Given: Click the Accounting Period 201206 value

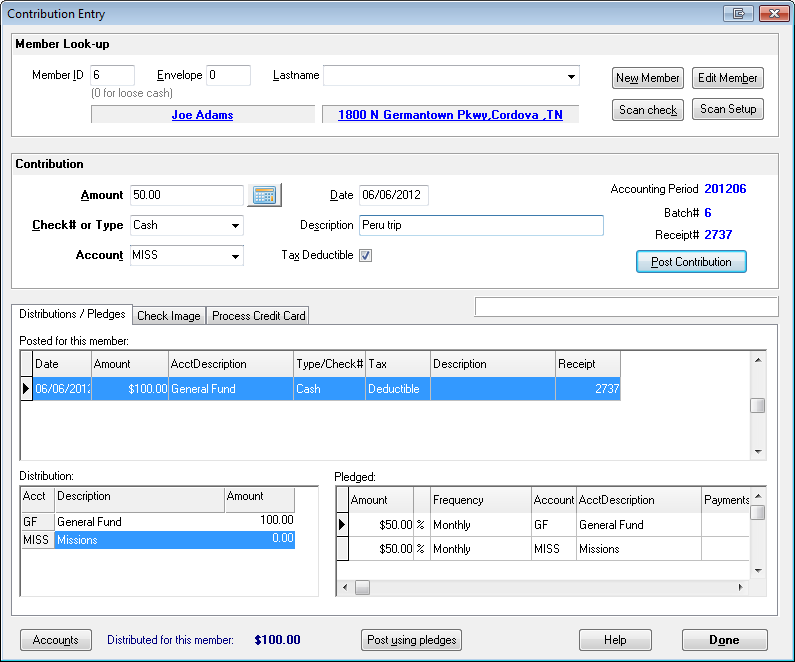Looking at the screenshot, I should [725, 189].
